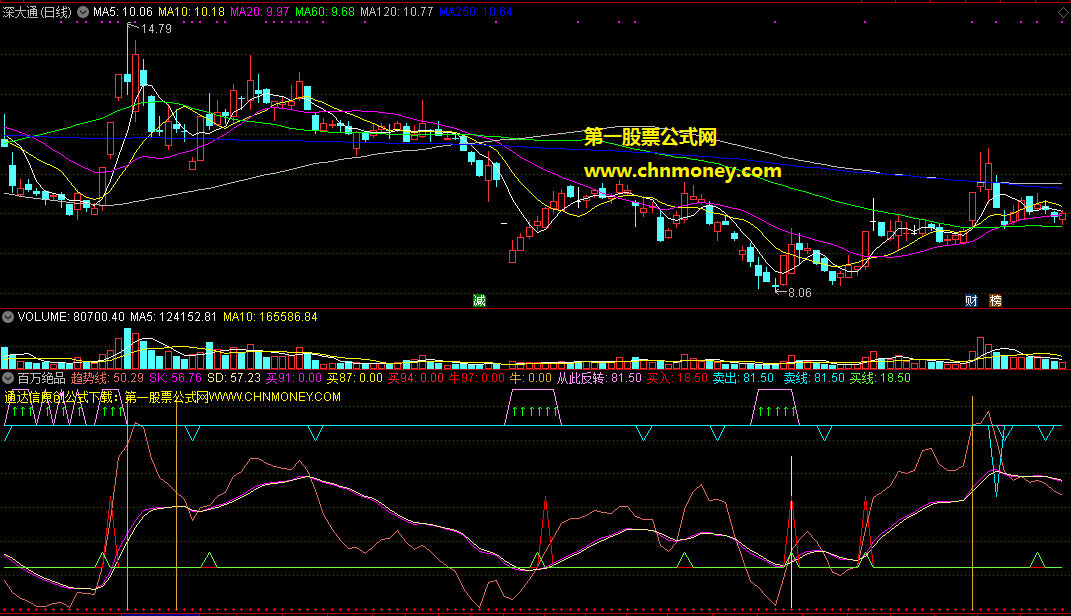Screen dimensions: 1071x616
Task: Select the MA120: 10.77 label
Action: [x=397, y=12]
